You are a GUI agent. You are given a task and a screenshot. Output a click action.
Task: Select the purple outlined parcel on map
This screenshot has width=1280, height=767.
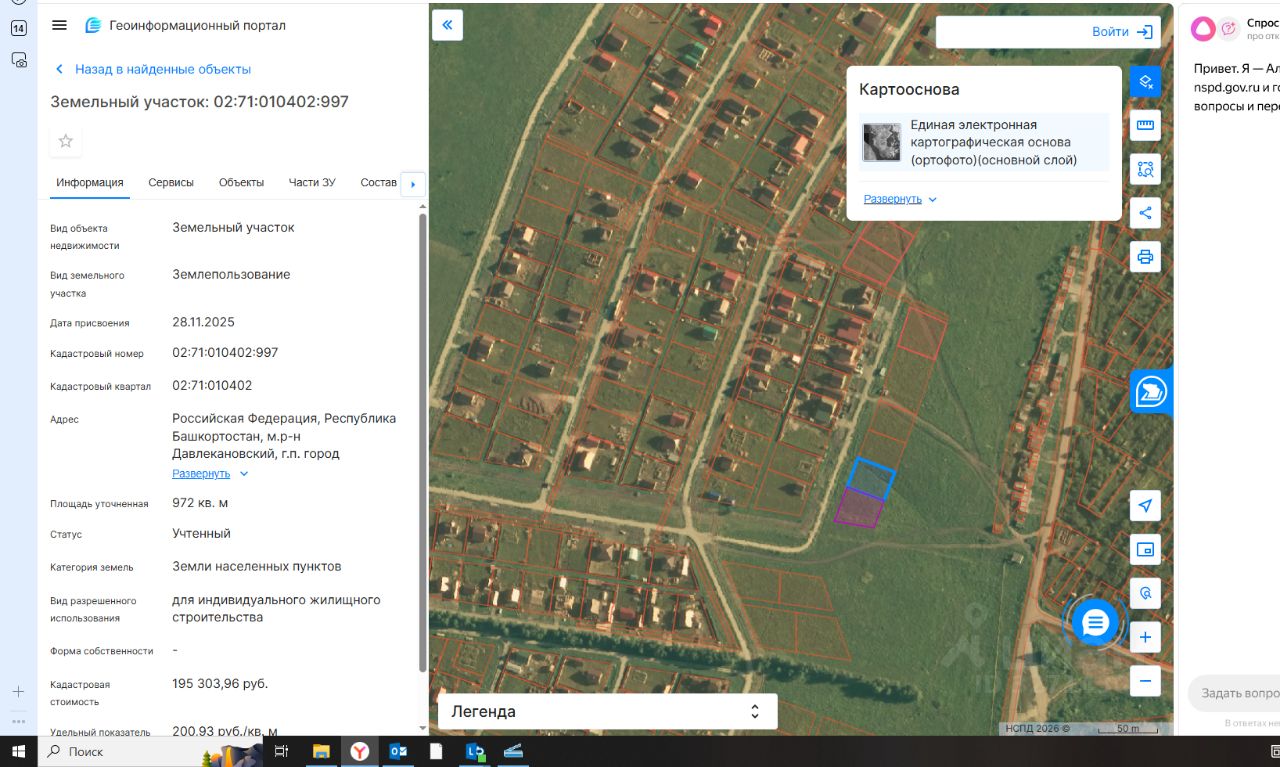(x=859, y=508)
